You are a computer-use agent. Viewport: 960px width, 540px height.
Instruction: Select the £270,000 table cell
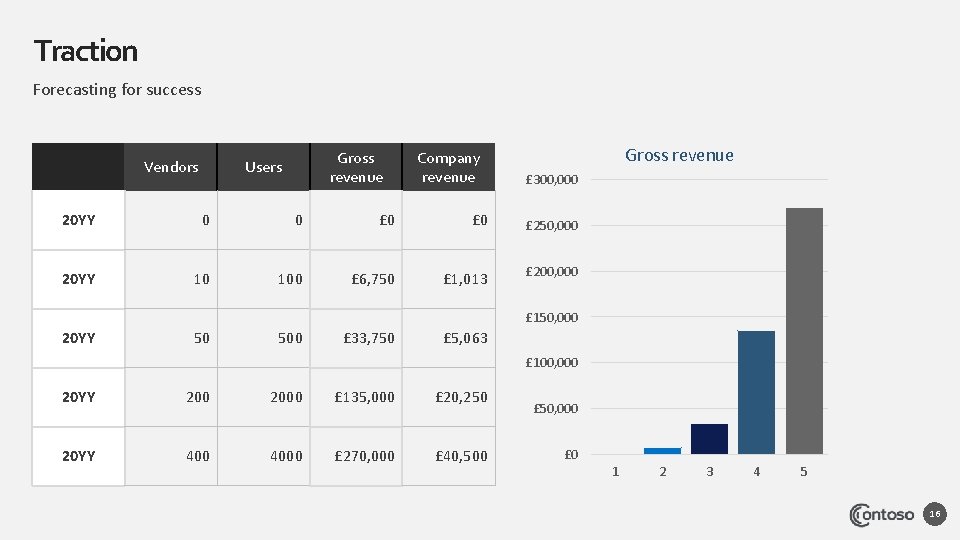(x=364, y=456)
